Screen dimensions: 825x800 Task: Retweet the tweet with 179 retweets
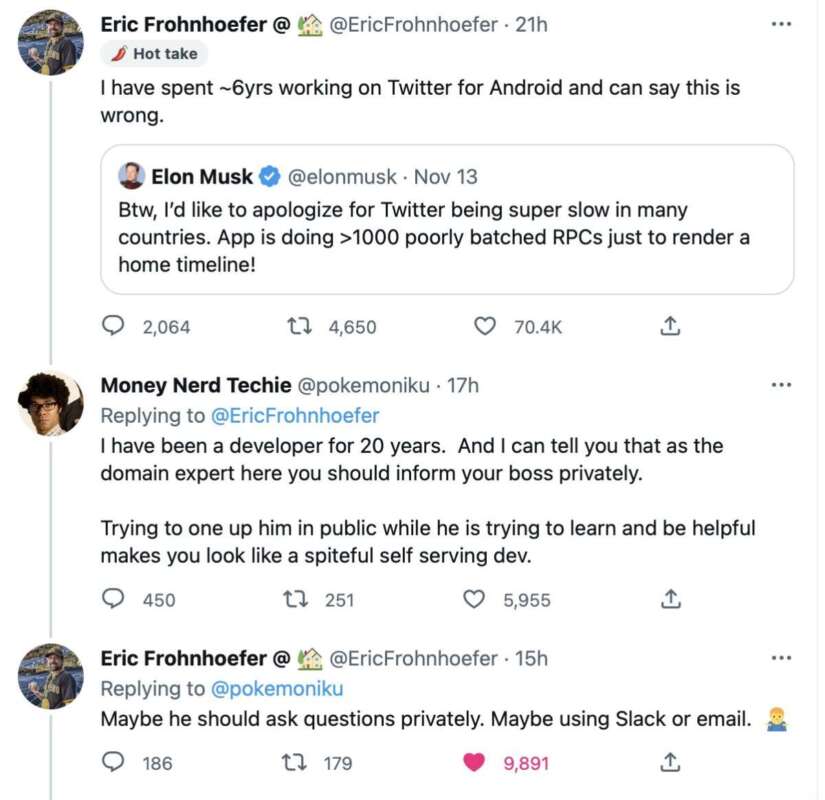click(296, 762)
